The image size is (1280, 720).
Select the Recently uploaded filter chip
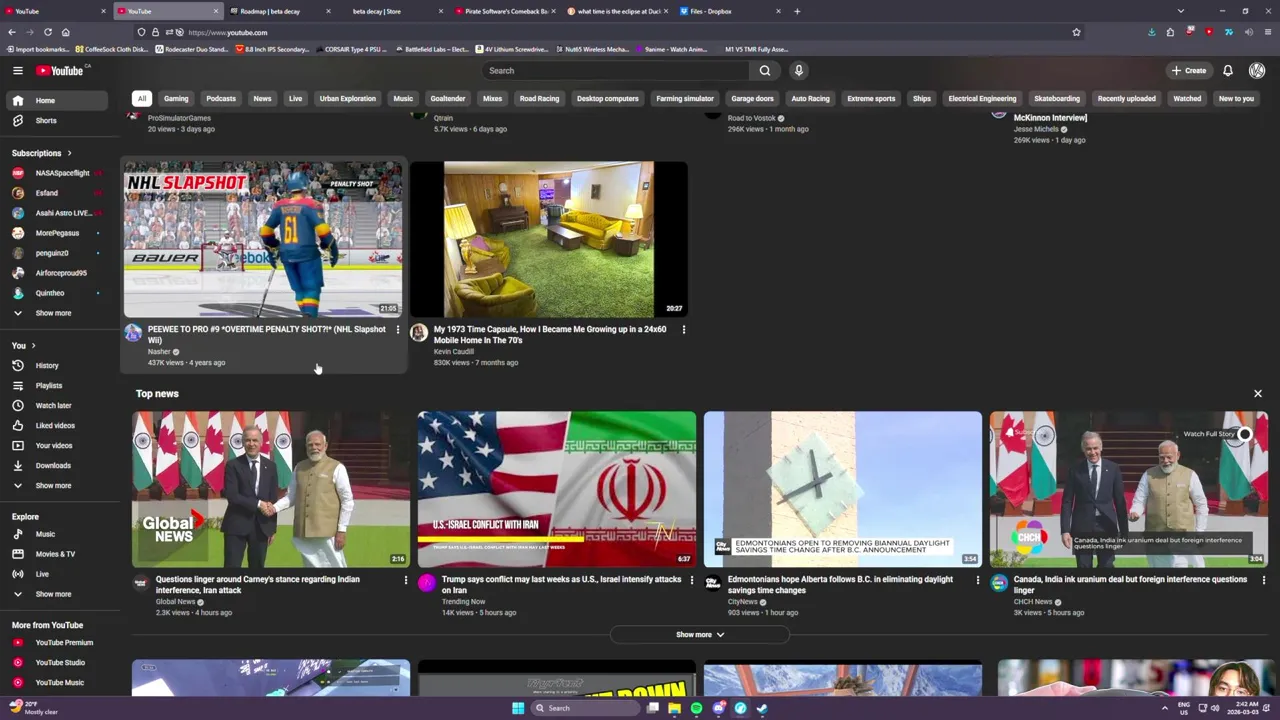coord(1127,99)
